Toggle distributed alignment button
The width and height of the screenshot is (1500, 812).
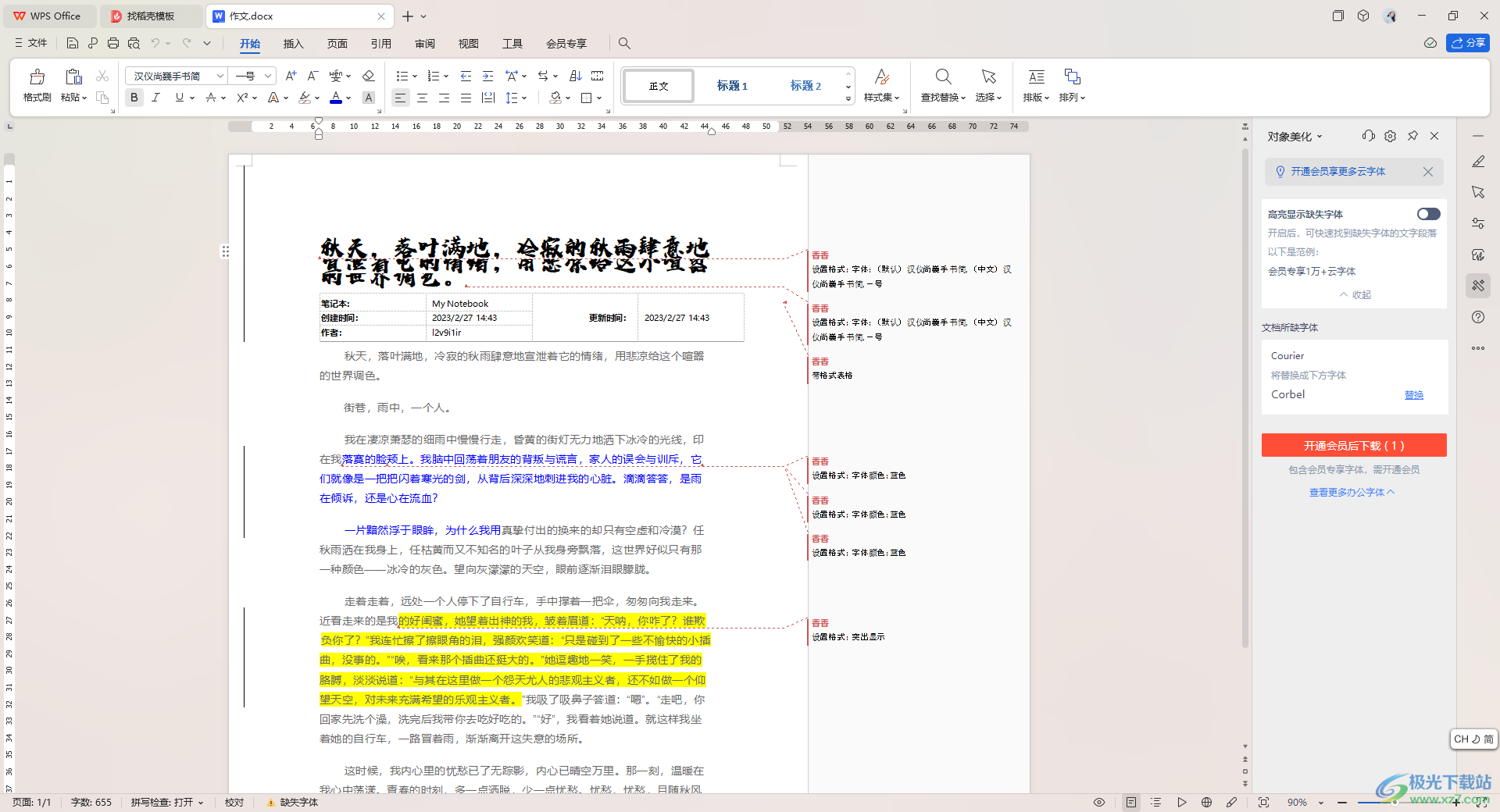tap(488, 98)
